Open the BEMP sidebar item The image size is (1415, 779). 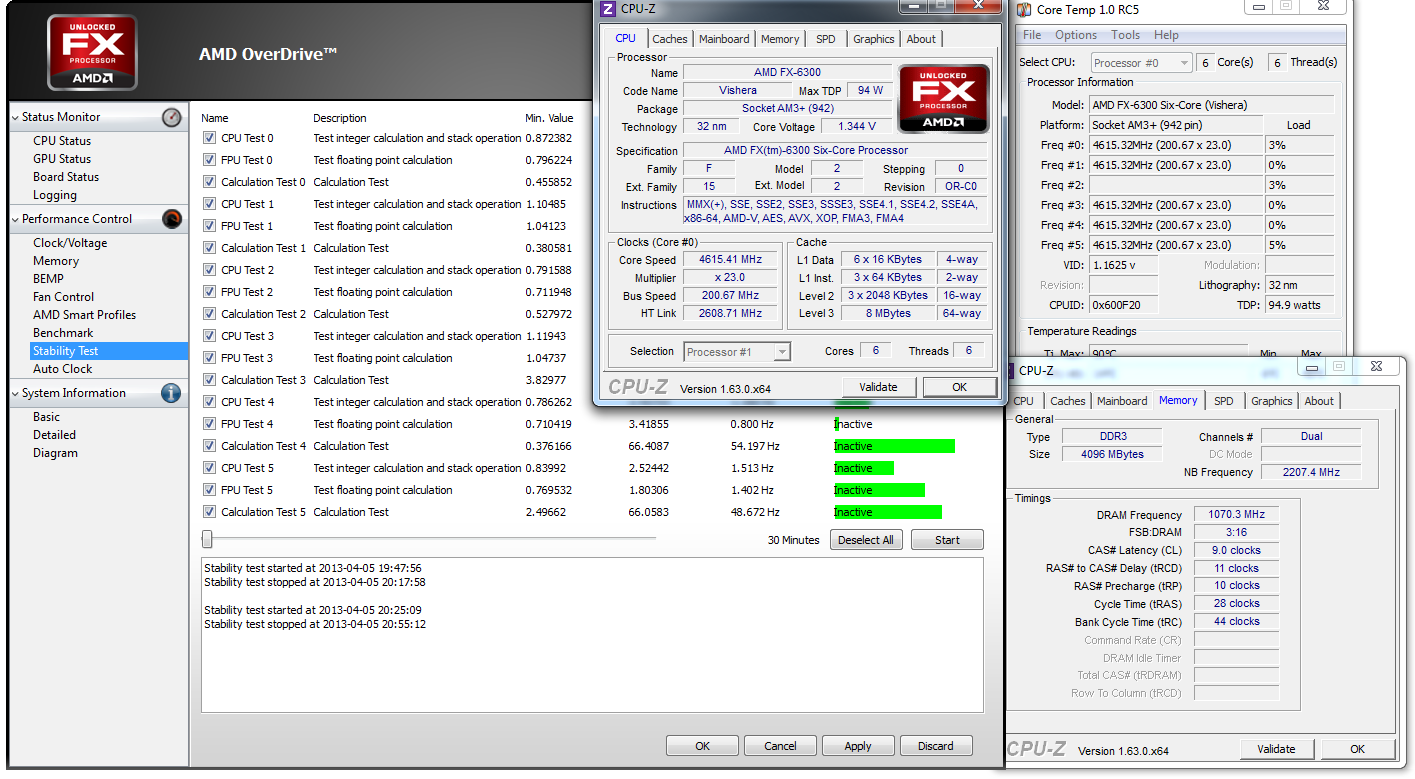(48, 279)
